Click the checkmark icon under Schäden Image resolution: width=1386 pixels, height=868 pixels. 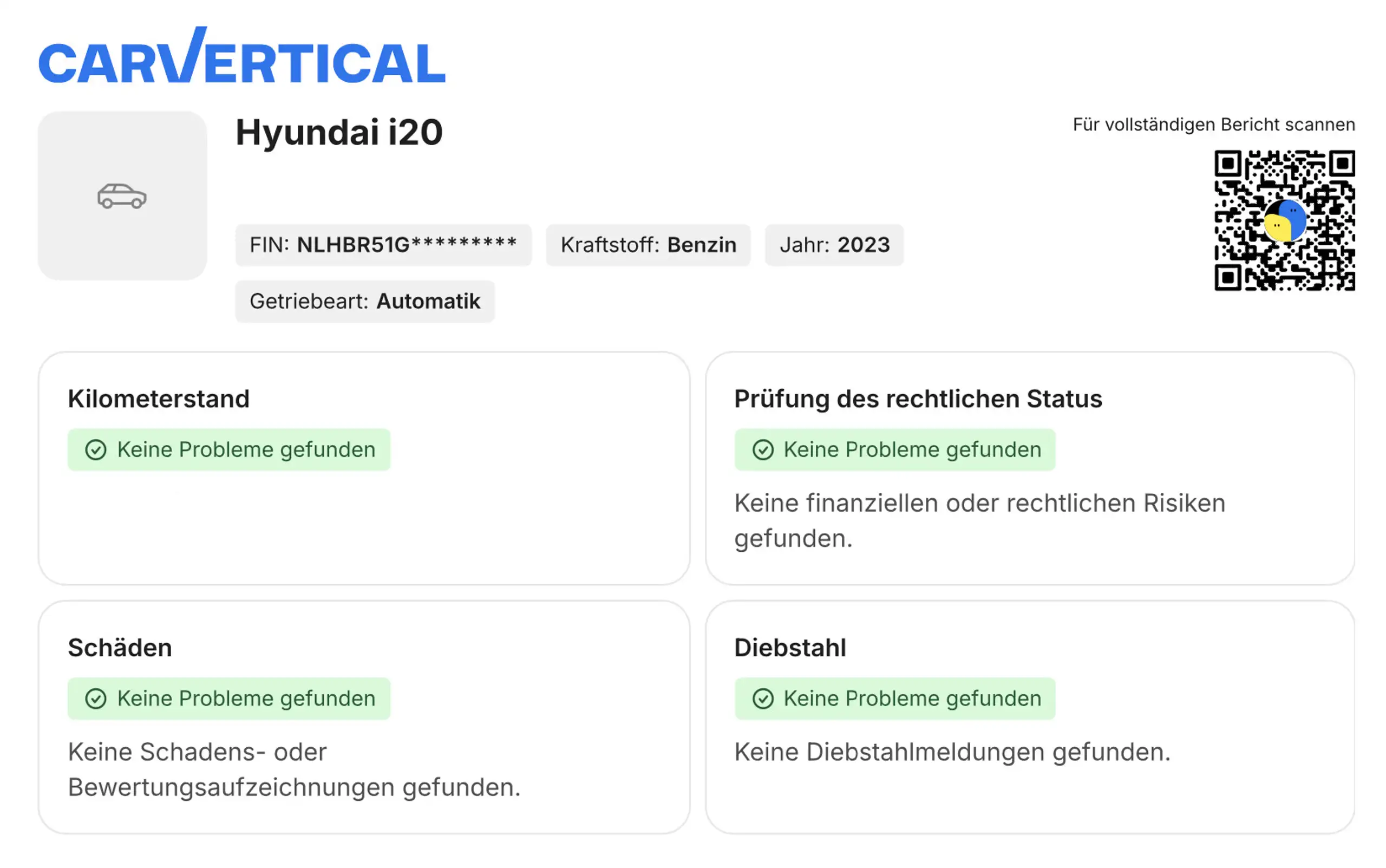point(96,699)
